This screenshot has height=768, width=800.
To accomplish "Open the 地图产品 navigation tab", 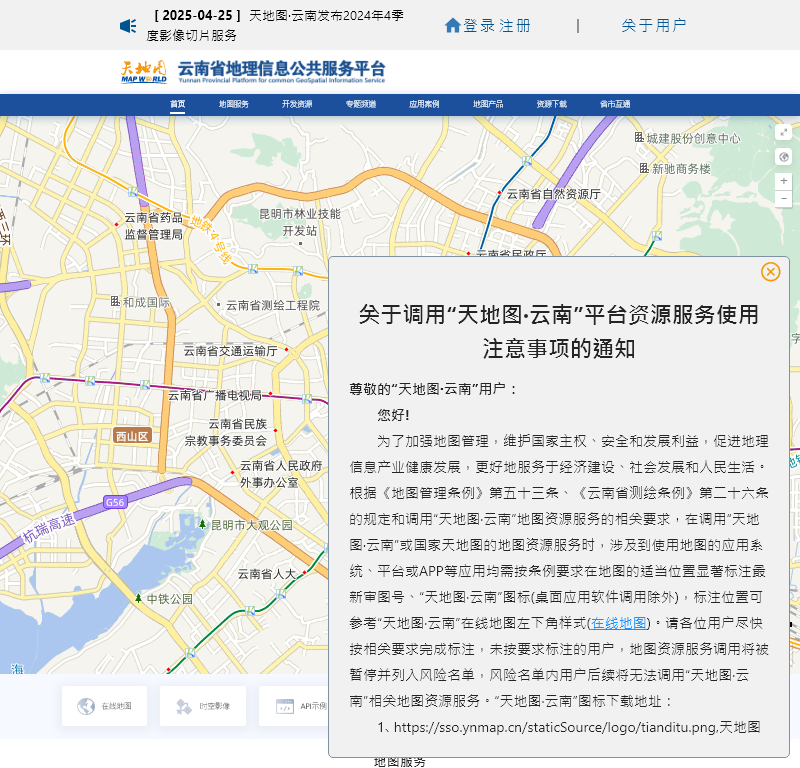I will click(488, 104).
